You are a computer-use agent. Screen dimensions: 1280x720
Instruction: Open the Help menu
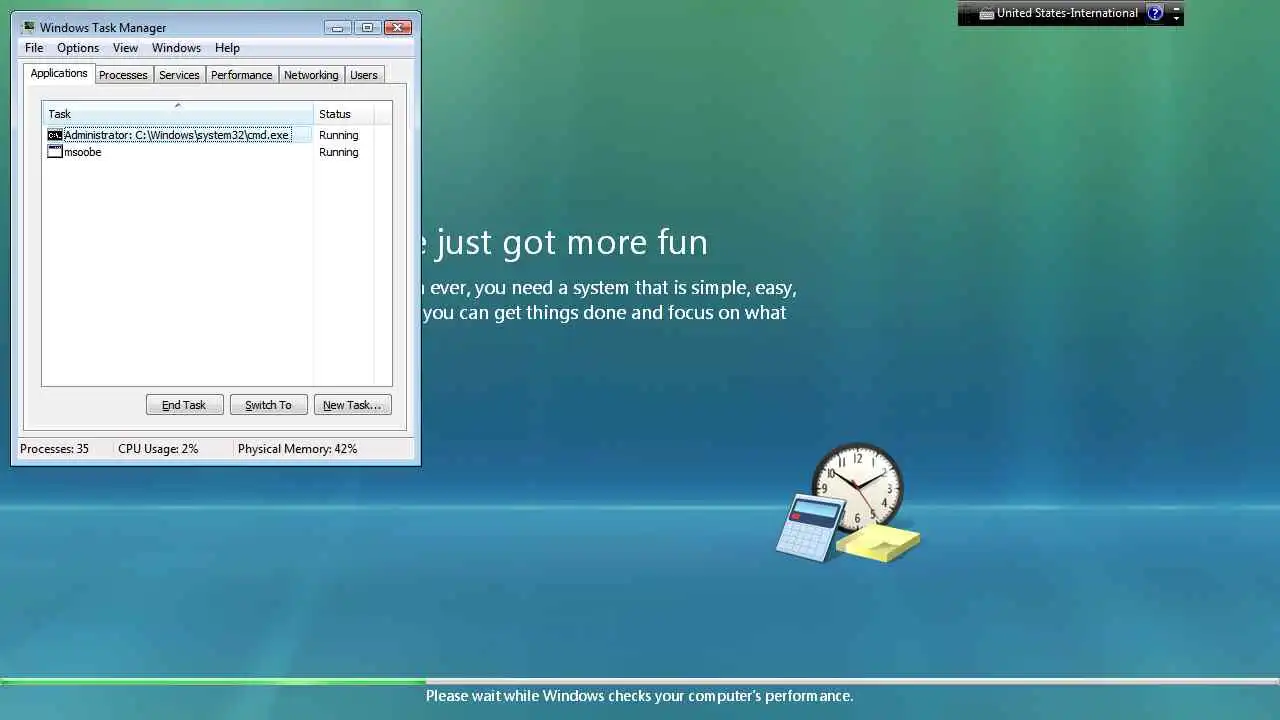227,48
